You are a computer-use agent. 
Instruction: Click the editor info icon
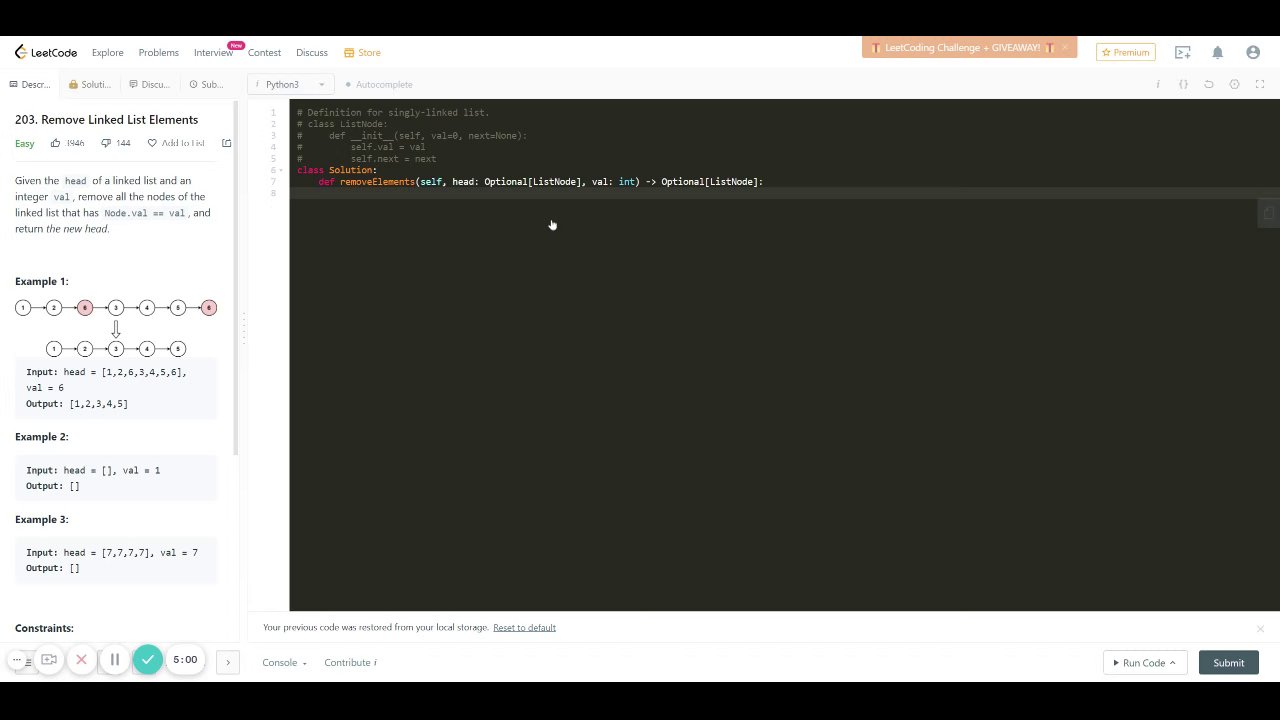pyautogui.click(x=1158, y=84)
